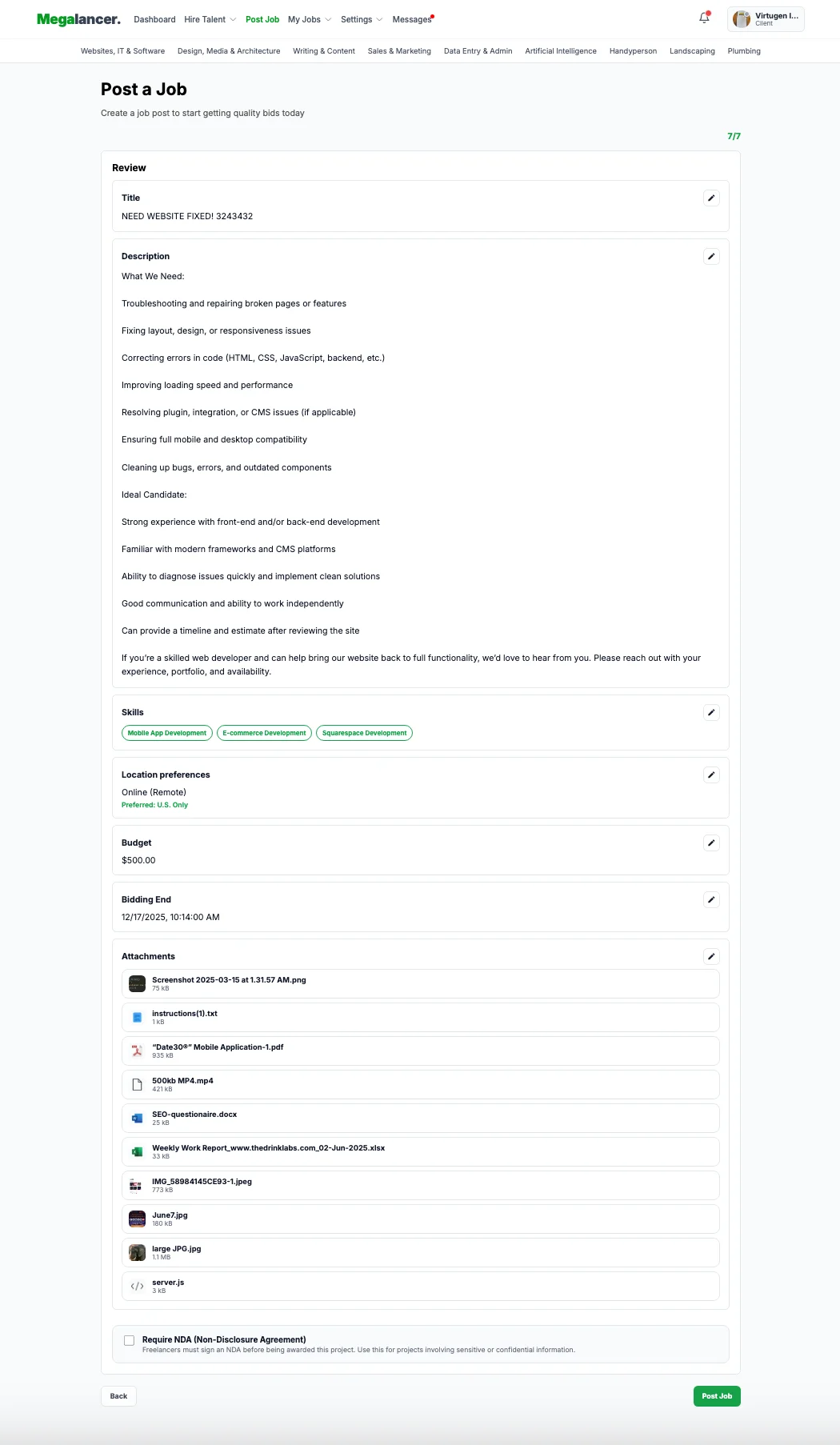Click the Back button
840x1445 pixels.
118,1396
